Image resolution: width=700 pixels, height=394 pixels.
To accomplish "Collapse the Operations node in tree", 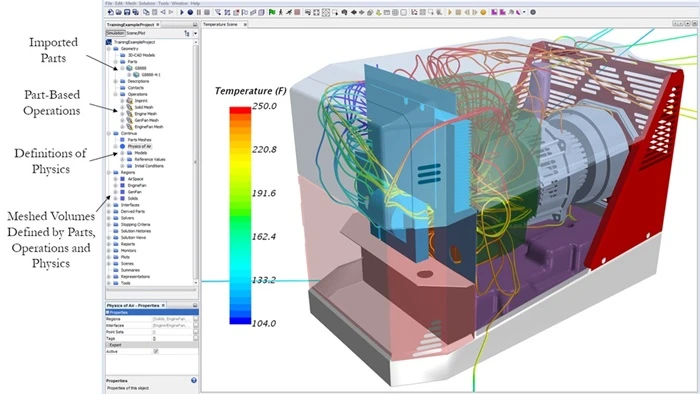I will click(116, 94).
